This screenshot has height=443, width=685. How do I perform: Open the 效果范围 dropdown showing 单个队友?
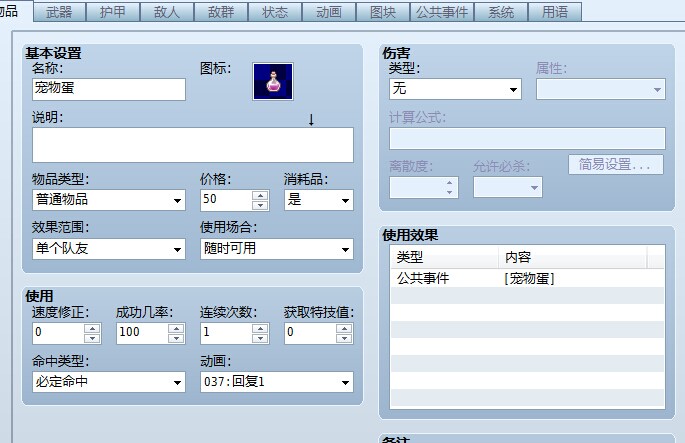pyautogui.click(x=109, y=249)
